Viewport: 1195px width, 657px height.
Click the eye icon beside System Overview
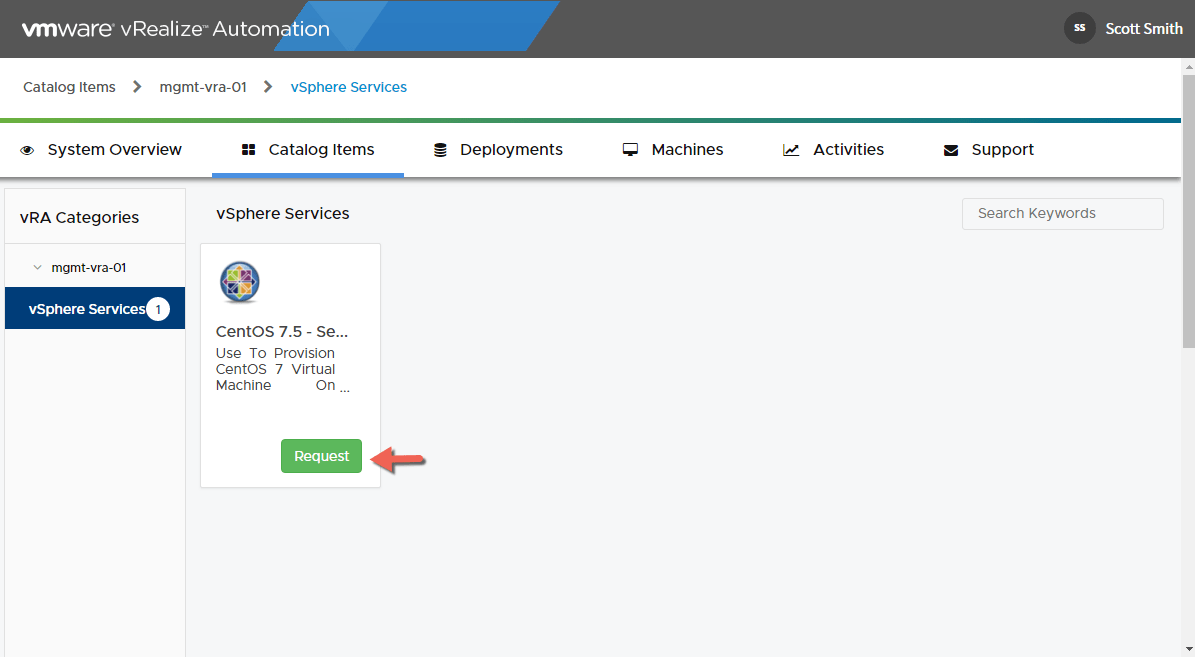27,150
